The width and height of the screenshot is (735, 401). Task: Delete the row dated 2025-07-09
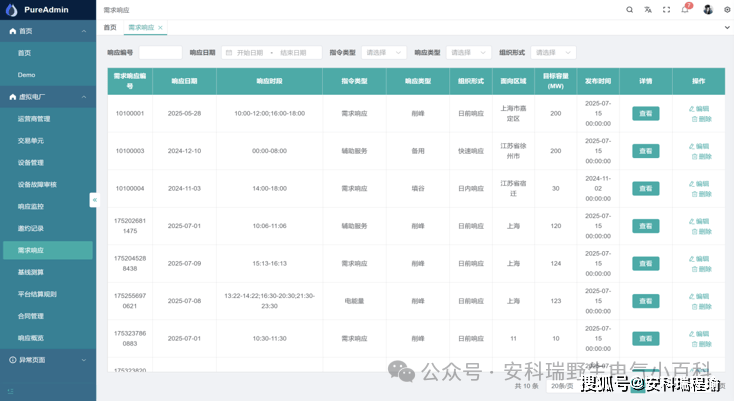[702, 269]
